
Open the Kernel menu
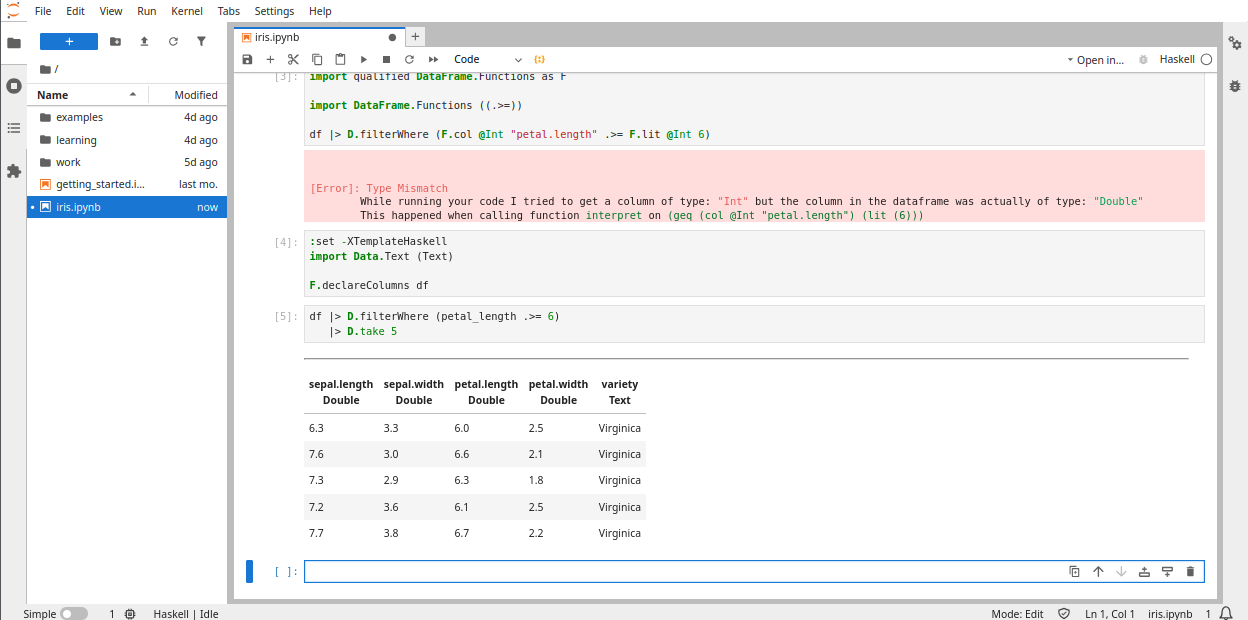tap(187, 11)
